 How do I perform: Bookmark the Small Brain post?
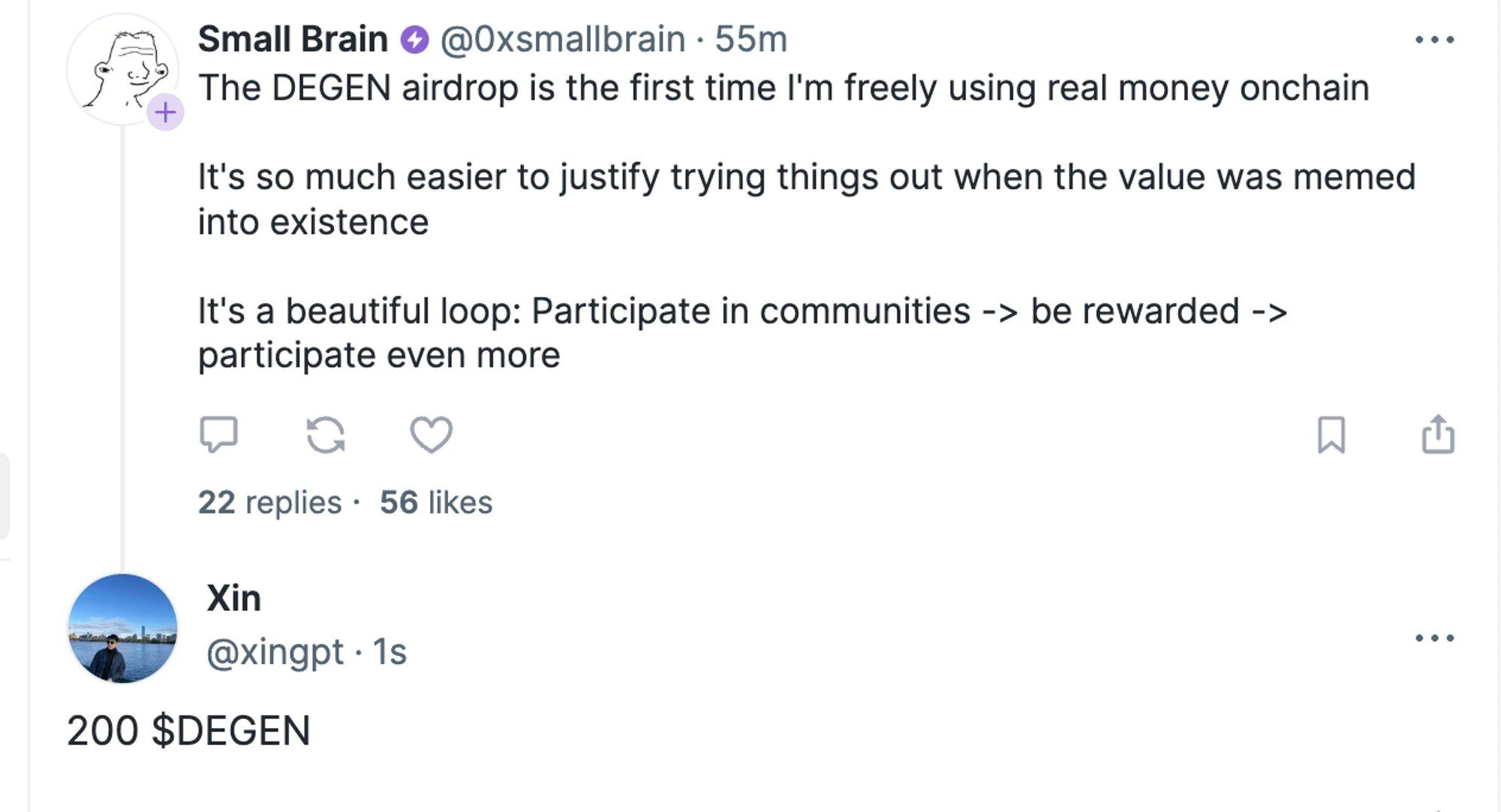(x=1331, y=435)
